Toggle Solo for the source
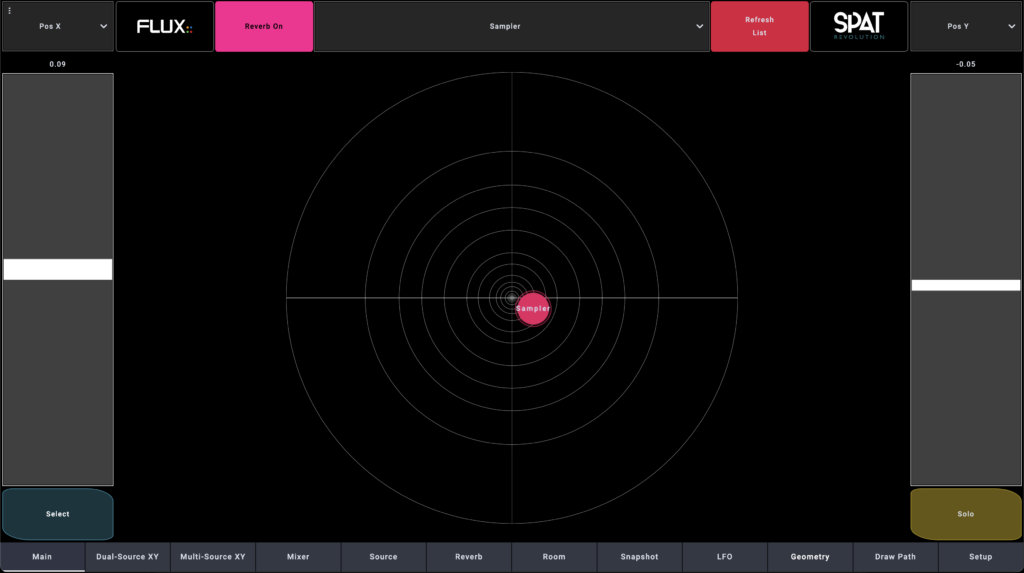The height and width of the screenshot is (573, 1024). (x=965, y=514)
